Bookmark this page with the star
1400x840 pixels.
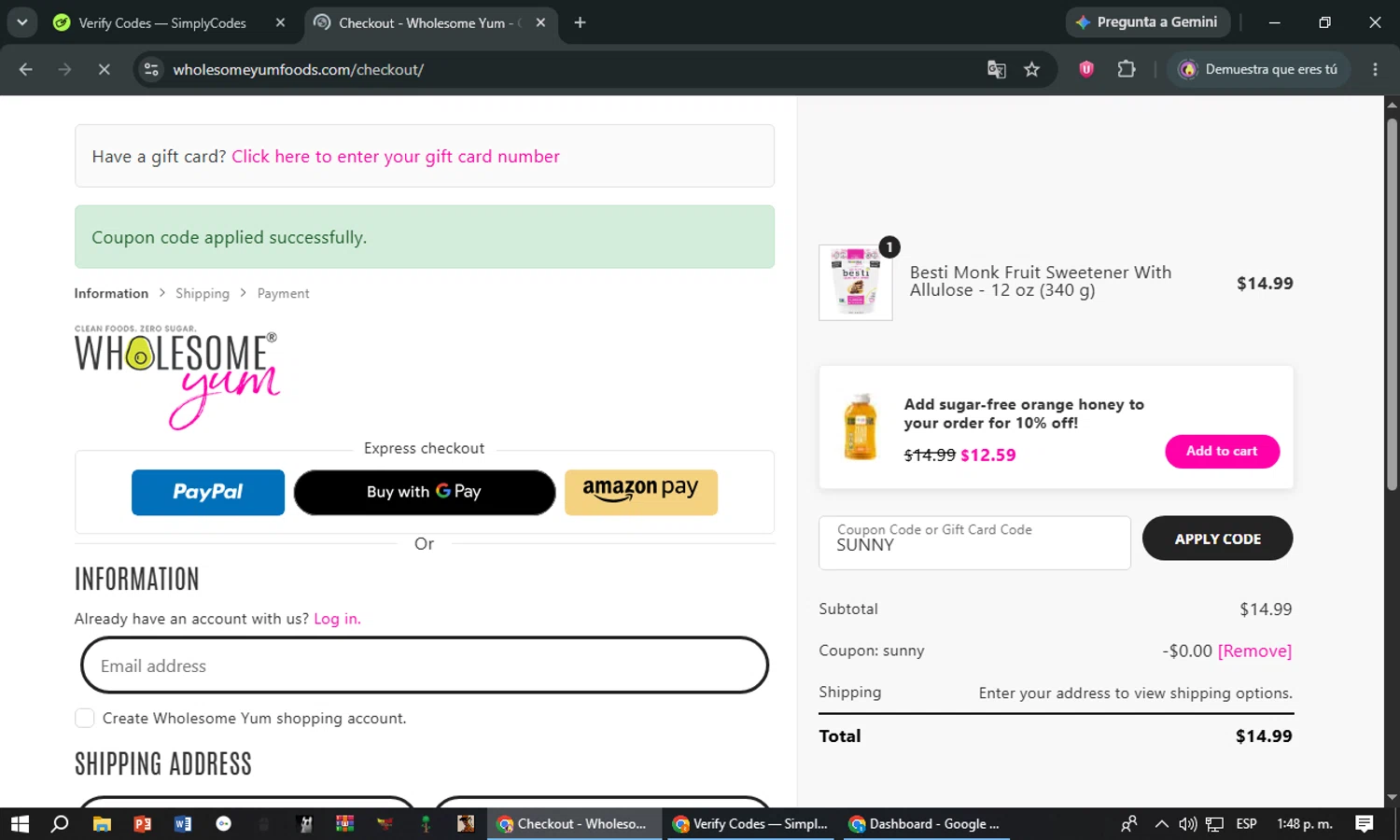(1031, 69)
